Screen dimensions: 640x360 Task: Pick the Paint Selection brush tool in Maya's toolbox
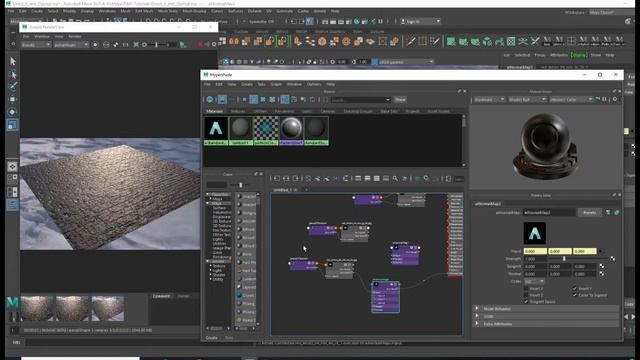point(13,86)
